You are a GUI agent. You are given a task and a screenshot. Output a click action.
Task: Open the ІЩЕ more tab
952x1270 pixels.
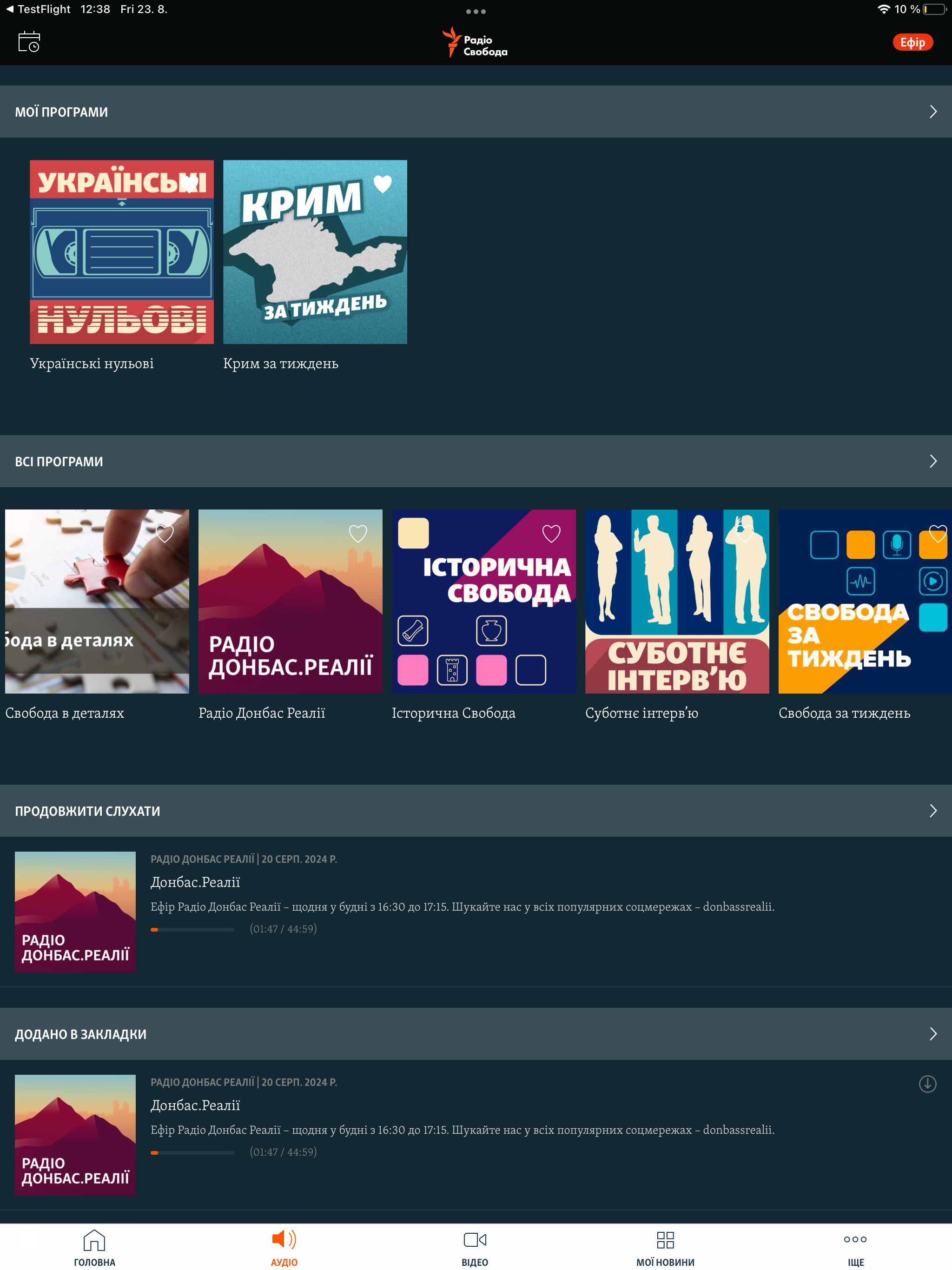click(x=855, y=1247)
